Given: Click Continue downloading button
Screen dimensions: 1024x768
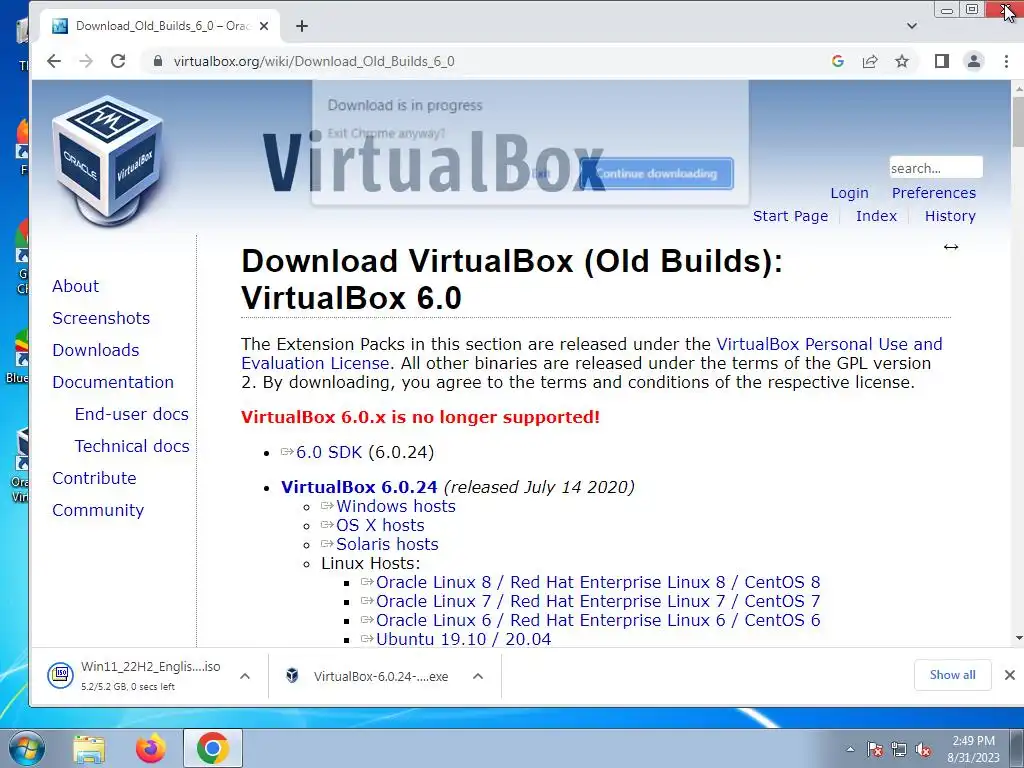Looking at the screenshot, I should pos(656,174).
